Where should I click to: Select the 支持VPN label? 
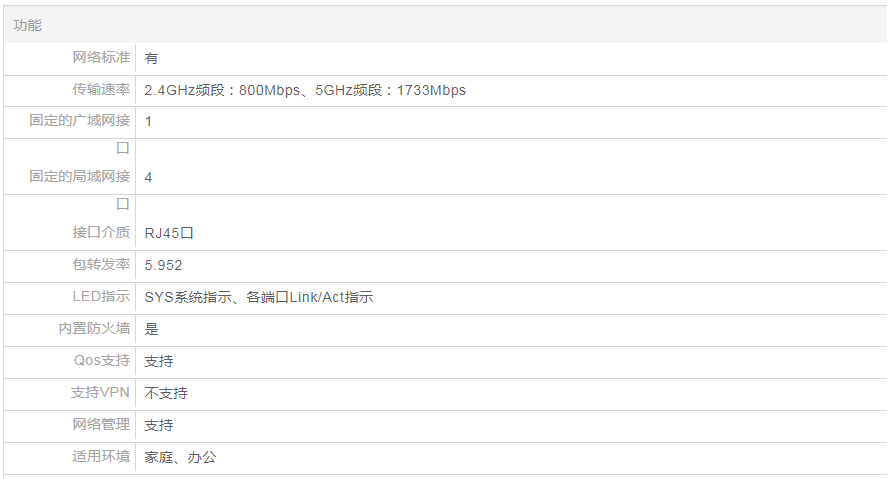100,392
